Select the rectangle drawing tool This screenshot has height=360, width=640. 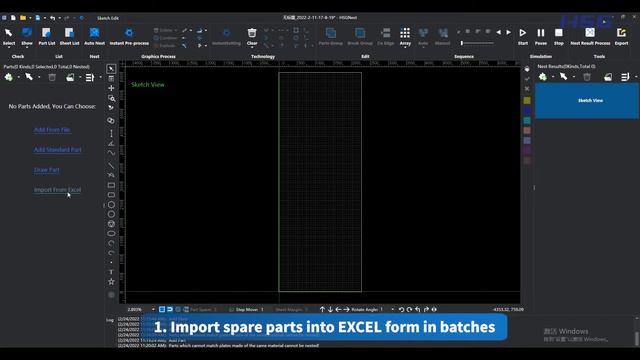click(x=111, y=185)
